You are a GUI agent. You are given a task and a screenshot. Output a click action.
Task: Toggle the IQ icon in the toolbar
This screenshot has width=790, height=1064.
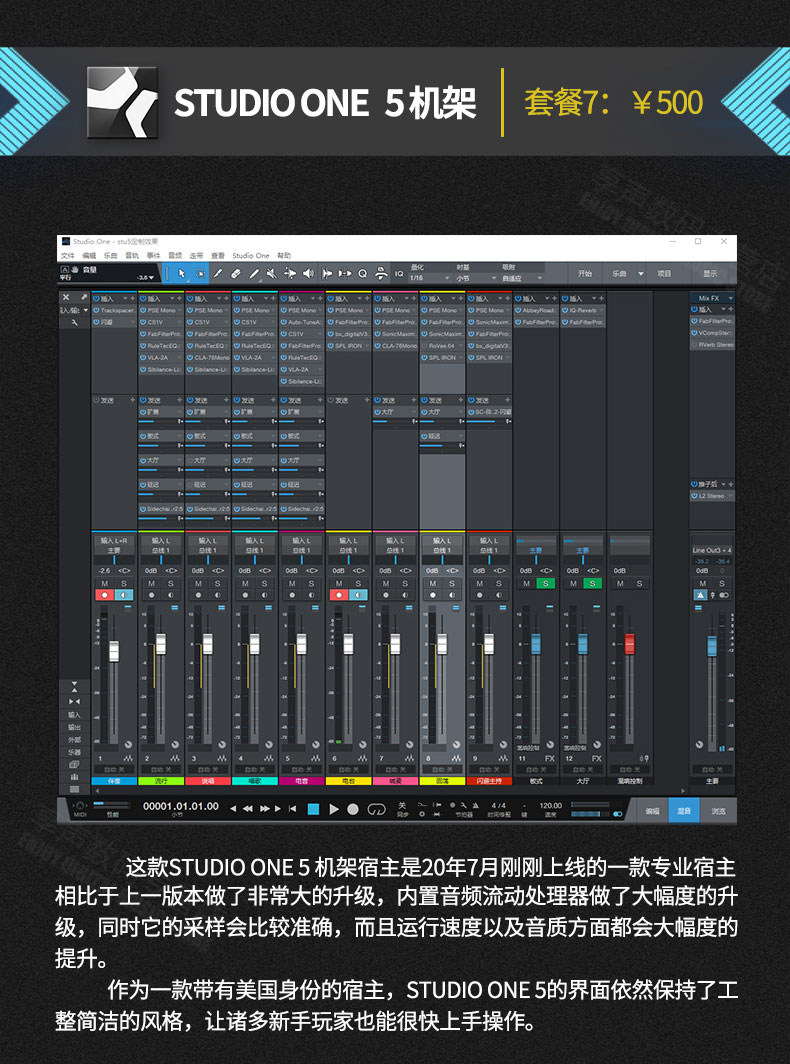pyautogui.click(x=399, y=274)
